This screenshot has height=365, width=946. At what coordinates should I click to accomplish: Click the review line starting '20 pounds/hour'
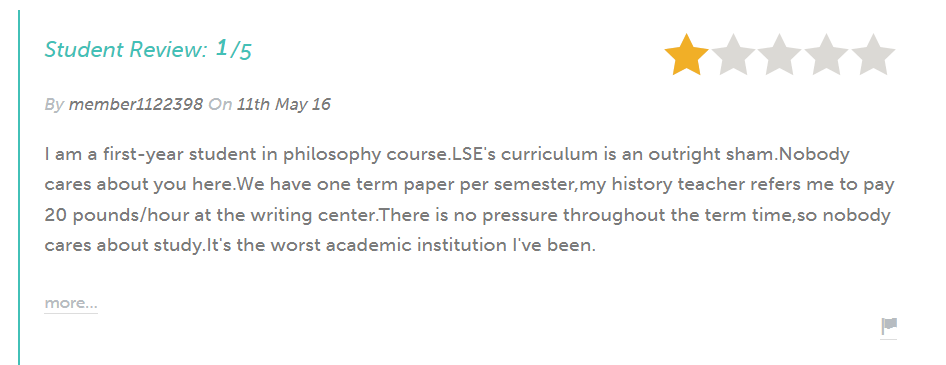[x=468, y=215]
